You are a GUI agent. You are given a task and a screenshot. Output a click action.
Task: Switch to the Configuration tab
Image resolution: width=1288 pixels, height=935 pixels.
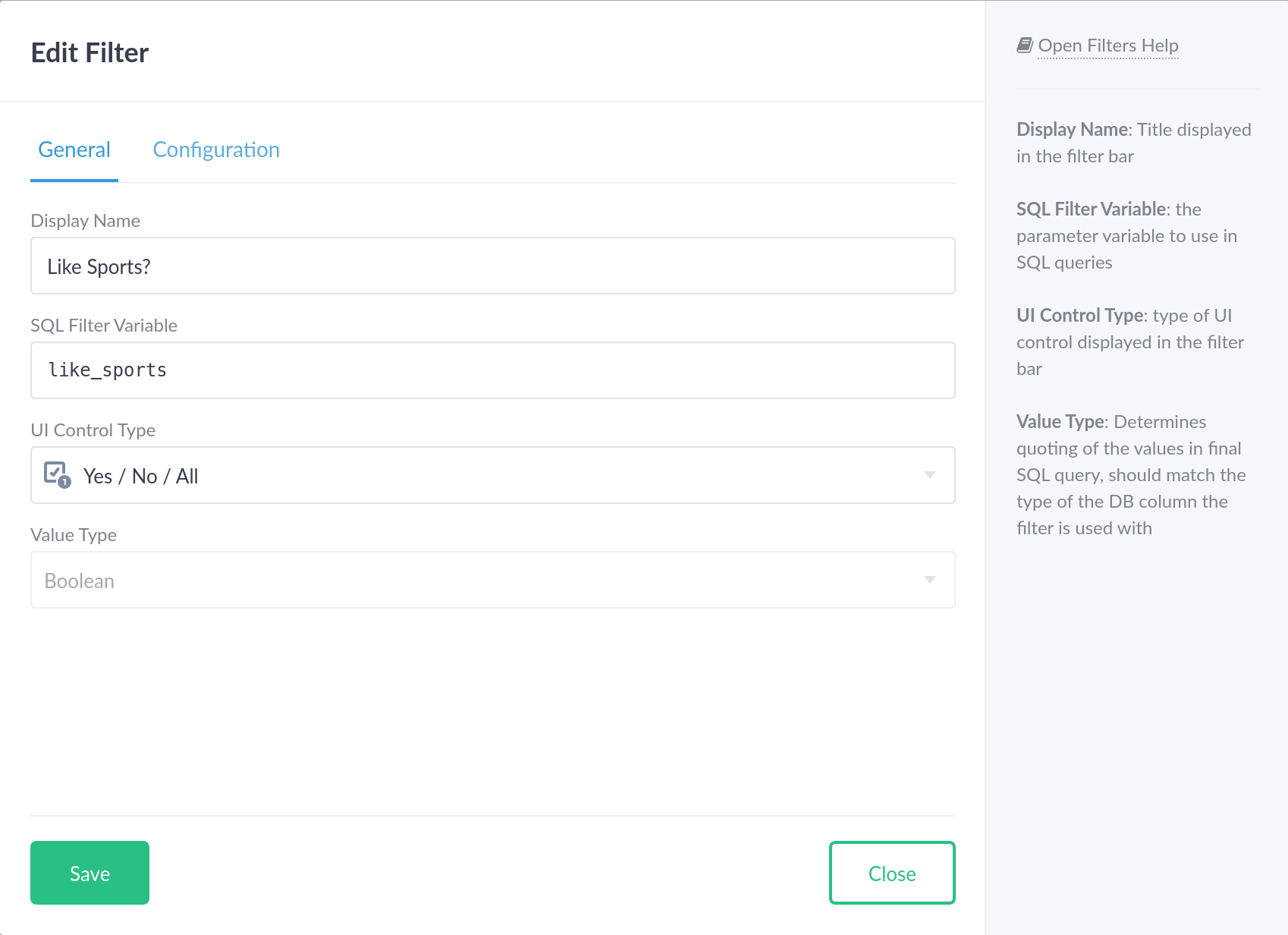216,150
